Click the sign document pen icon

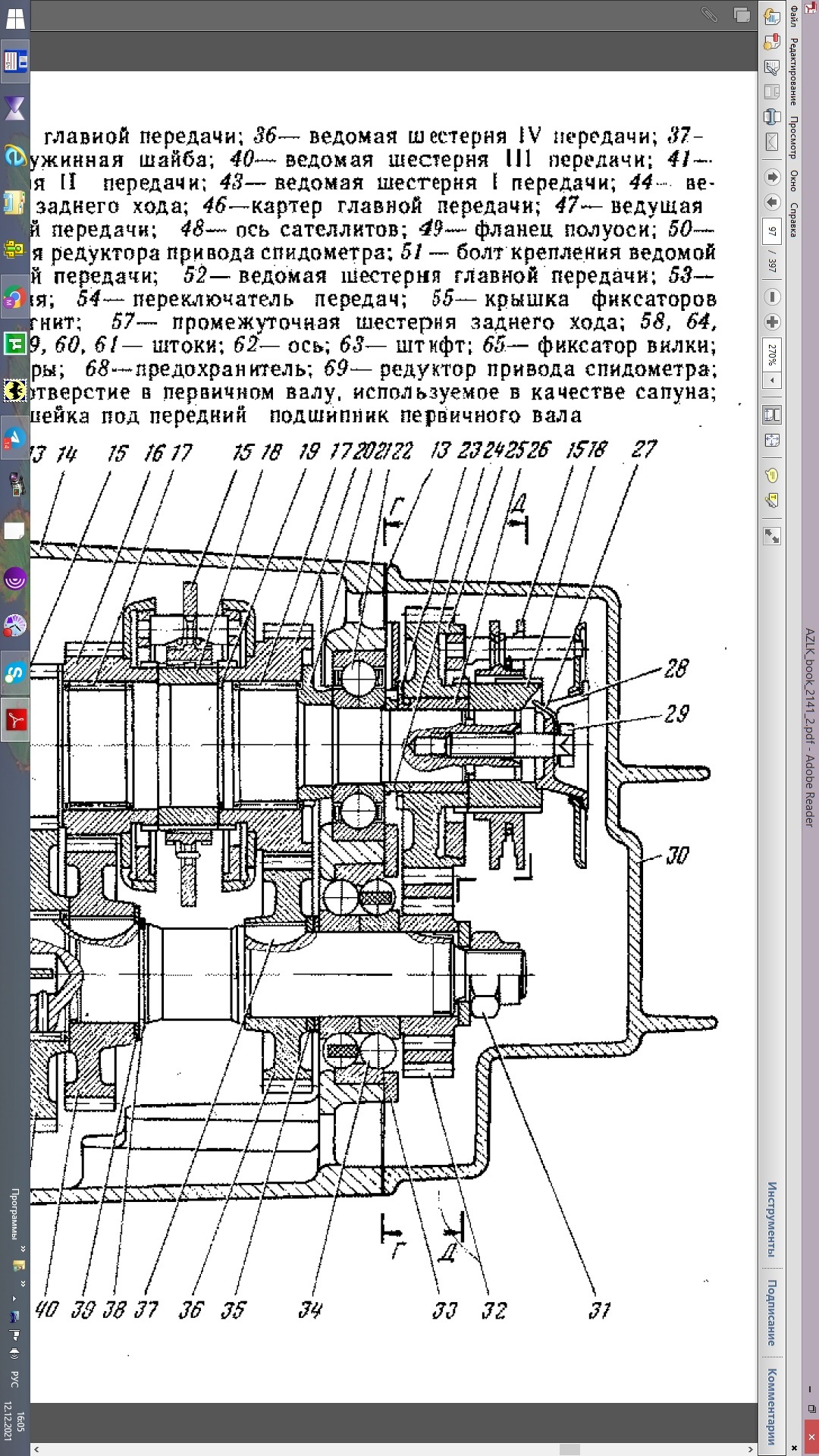pyautogui.click(x=772, y=67)
